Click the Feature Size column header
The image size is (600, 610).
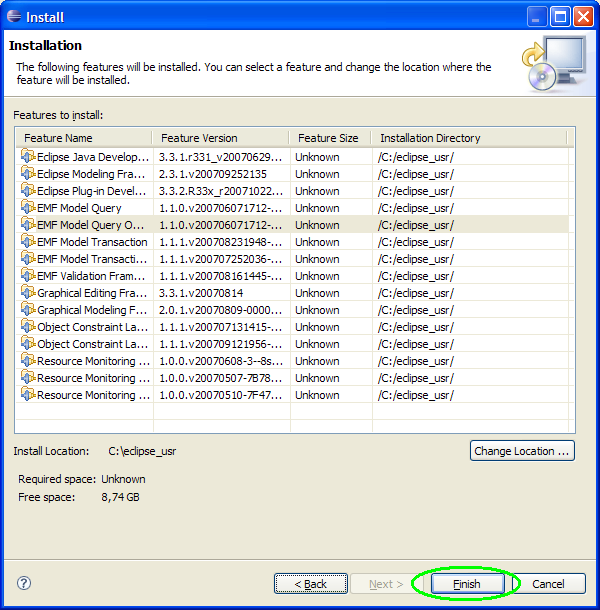click(328, 138)
